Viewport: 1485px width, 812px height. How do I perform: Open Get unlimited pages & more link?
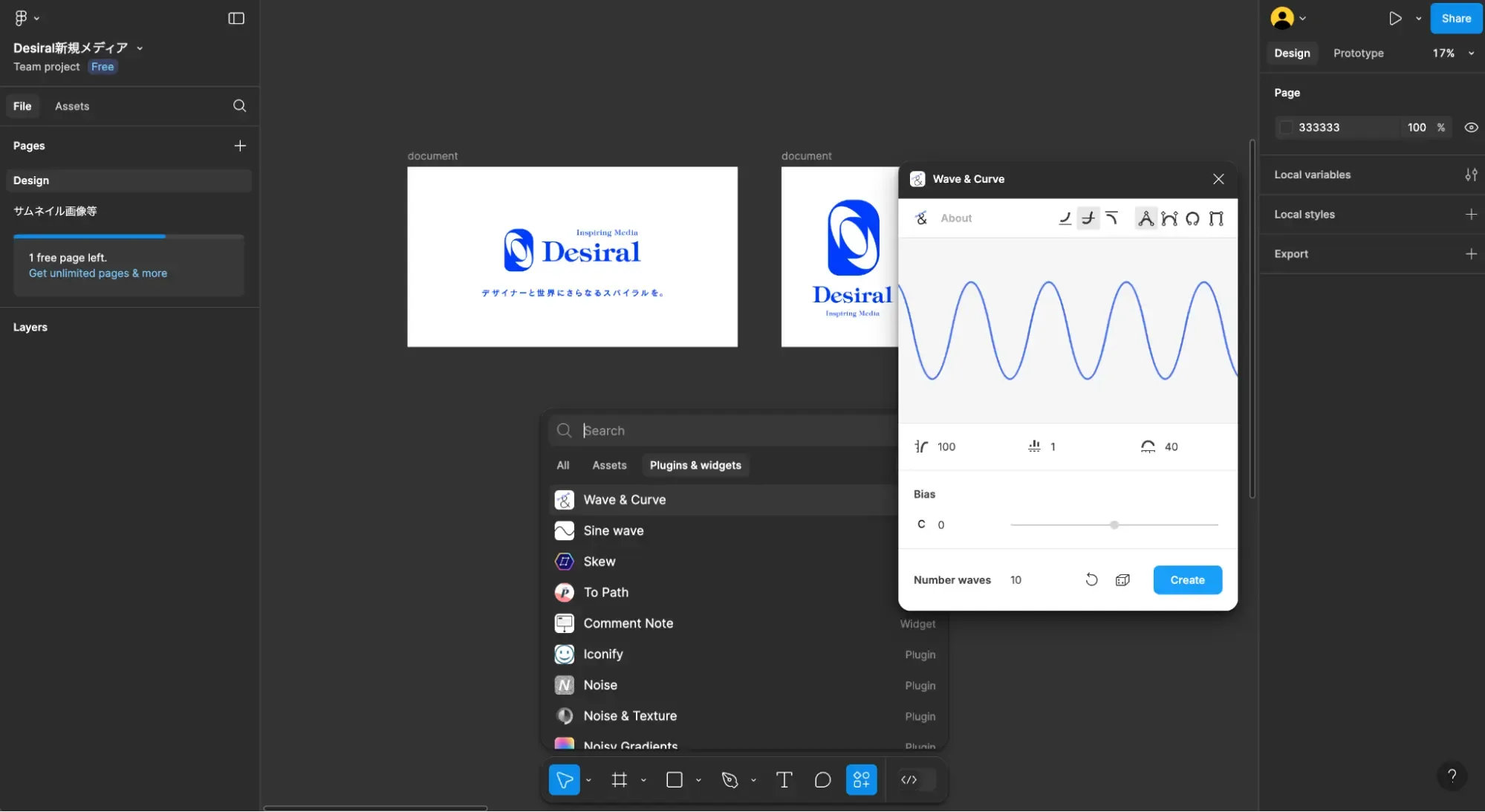pos(98,273)
